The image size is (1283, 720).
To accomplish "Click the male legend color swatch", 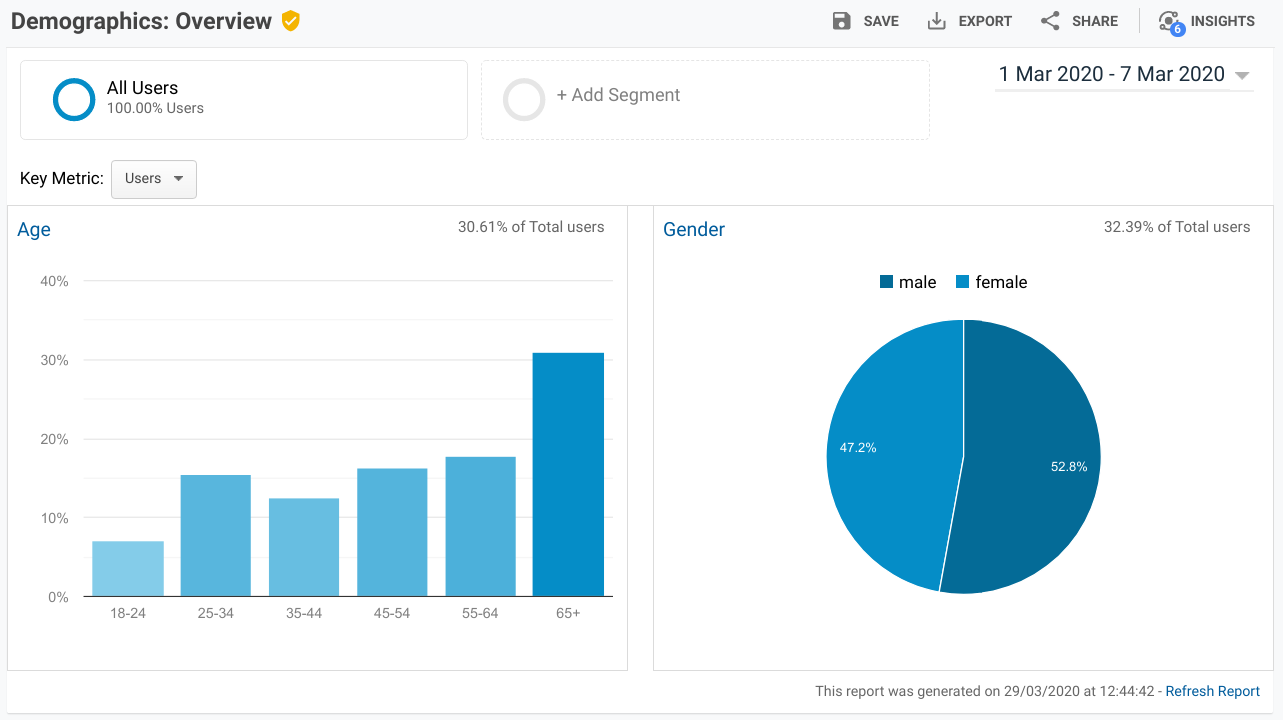I will coord(886,282).
